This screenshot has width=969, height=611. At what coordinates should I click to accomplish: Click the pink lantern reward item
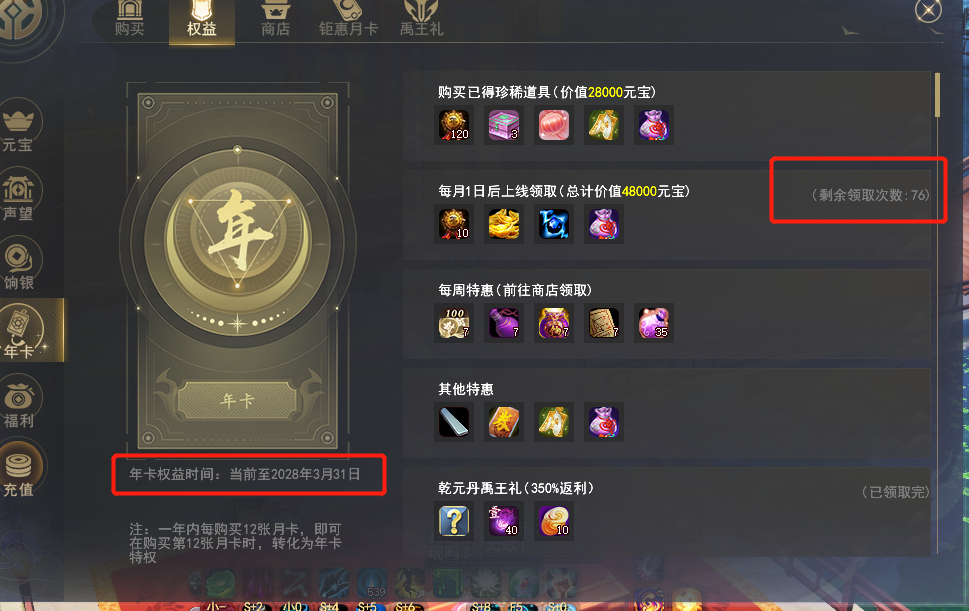click(x=554, y=125)
